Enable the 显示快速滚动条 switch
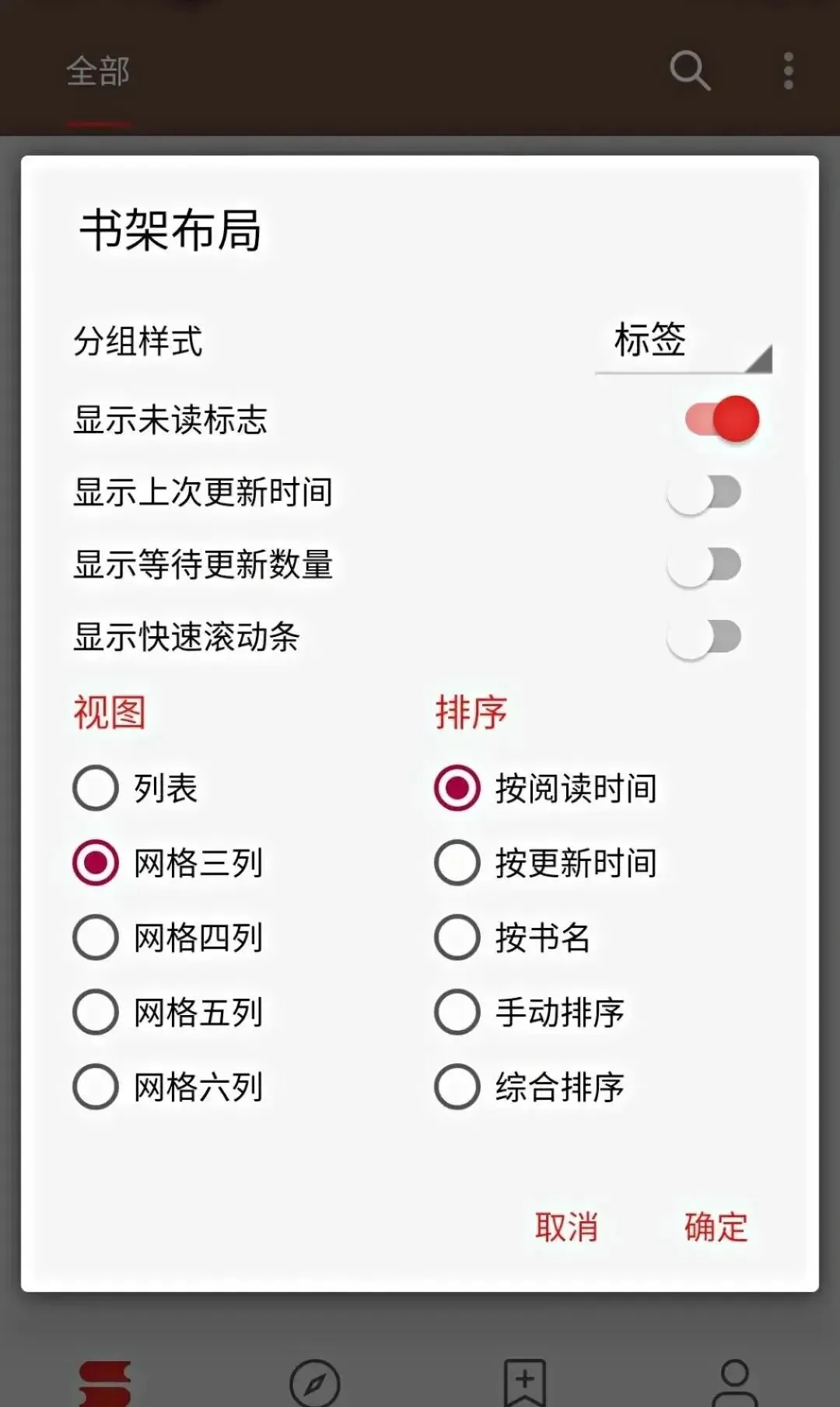840x1407 pixels. (704, 637)
